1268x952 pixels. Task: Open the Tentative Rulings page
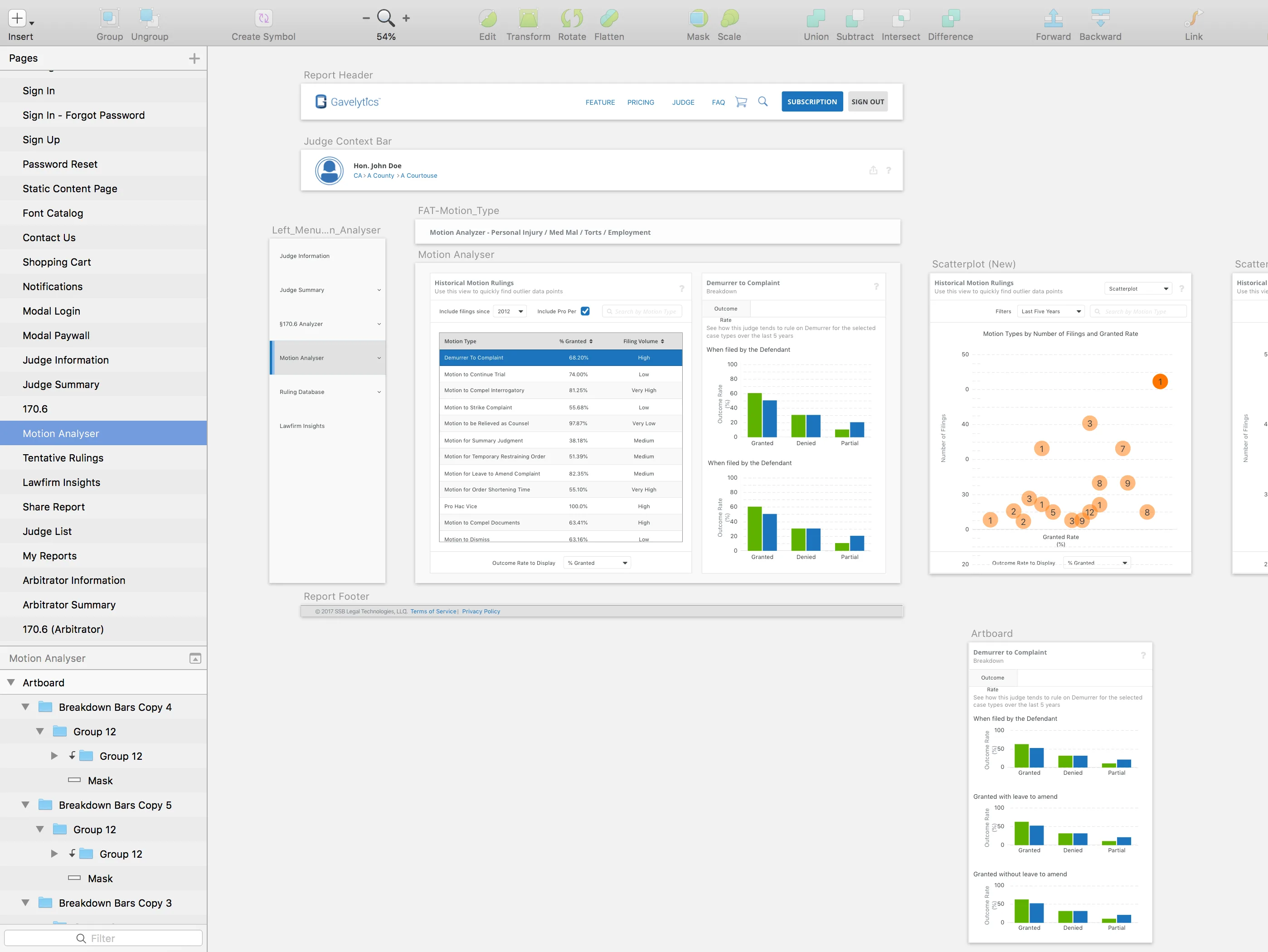63,458
